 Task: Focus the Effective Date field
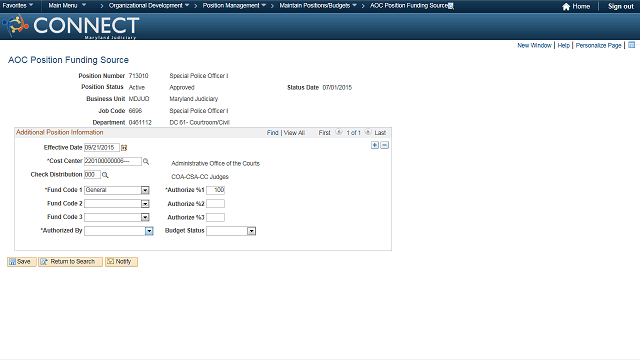click(x=102, y=147)
